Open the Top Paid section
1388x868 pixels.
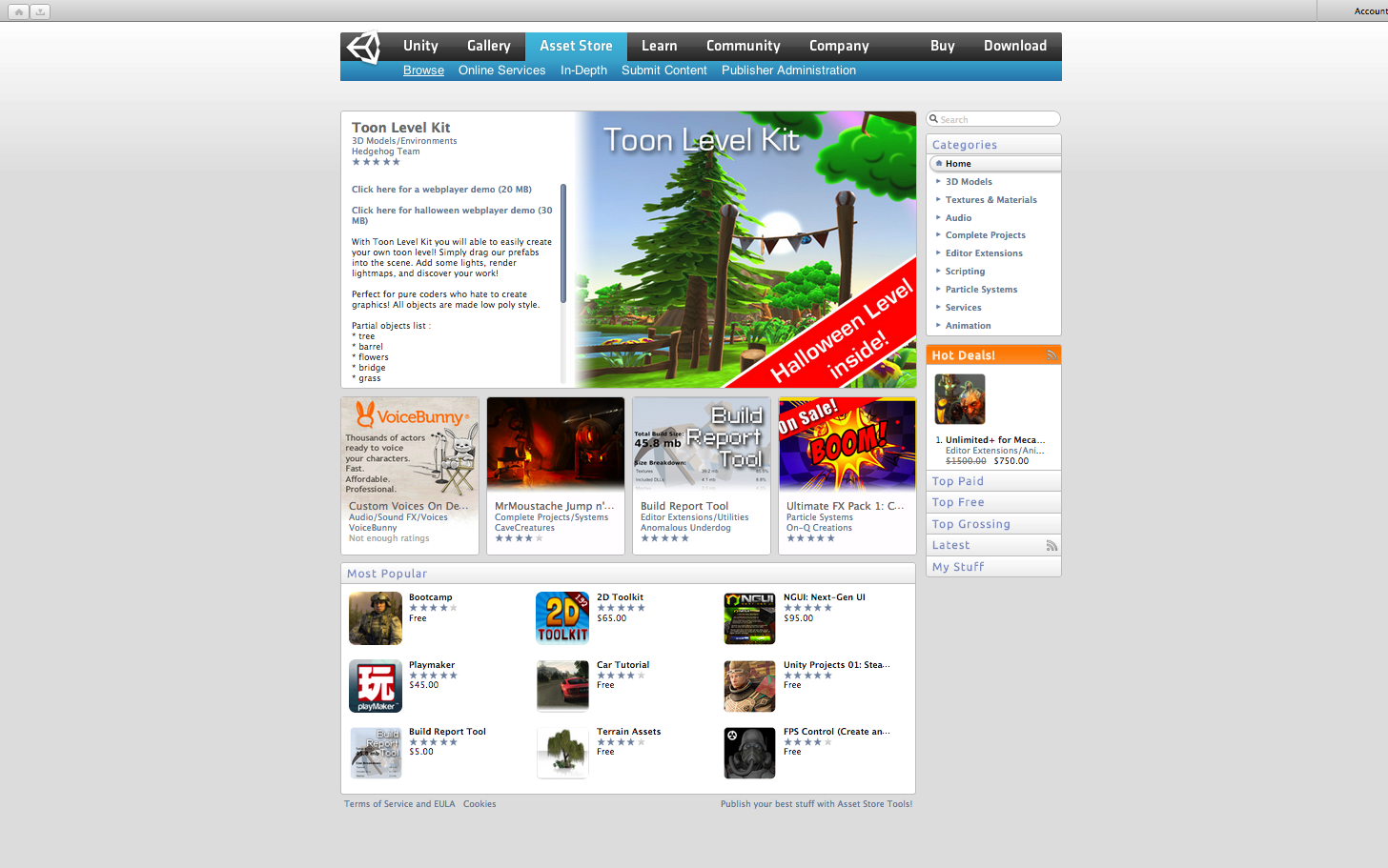tap(993, 481)
